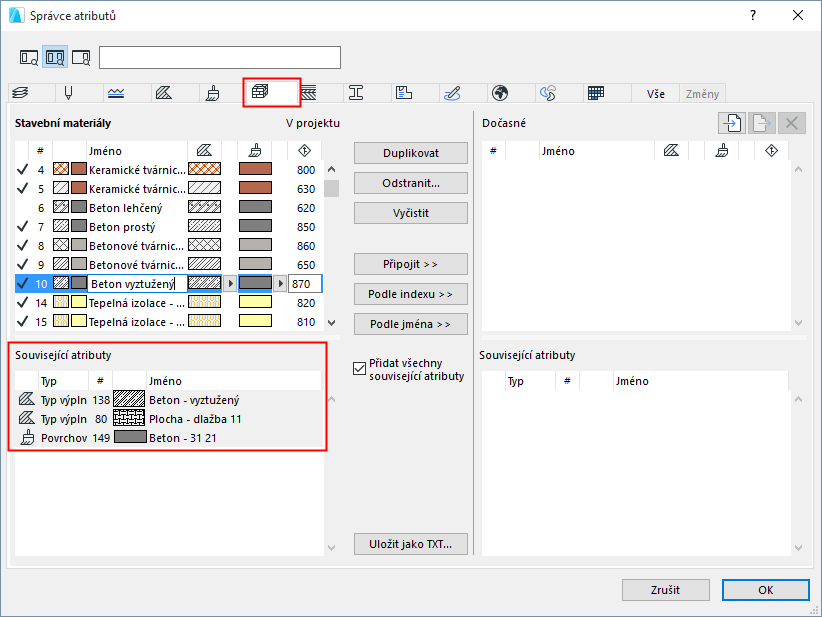This screenshot has width=822, height=617.
Task: Click the project materials list scroll-down arrow
Action: click(x=331, y=322)
